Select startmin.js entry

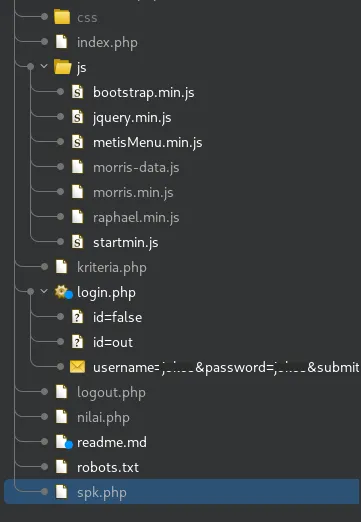[126, 243]
